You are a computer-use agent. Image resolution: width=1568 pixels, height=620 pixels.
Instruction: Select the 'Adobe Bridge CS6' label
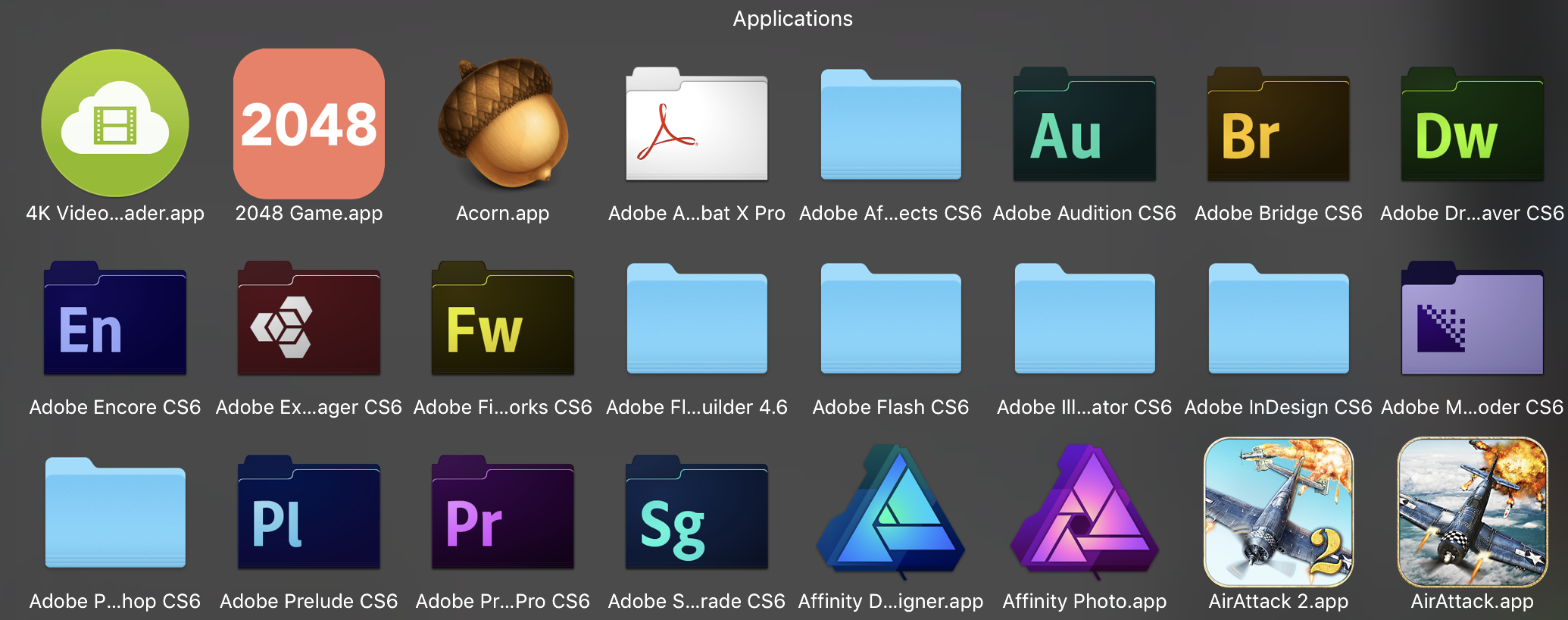(1279, 214)
